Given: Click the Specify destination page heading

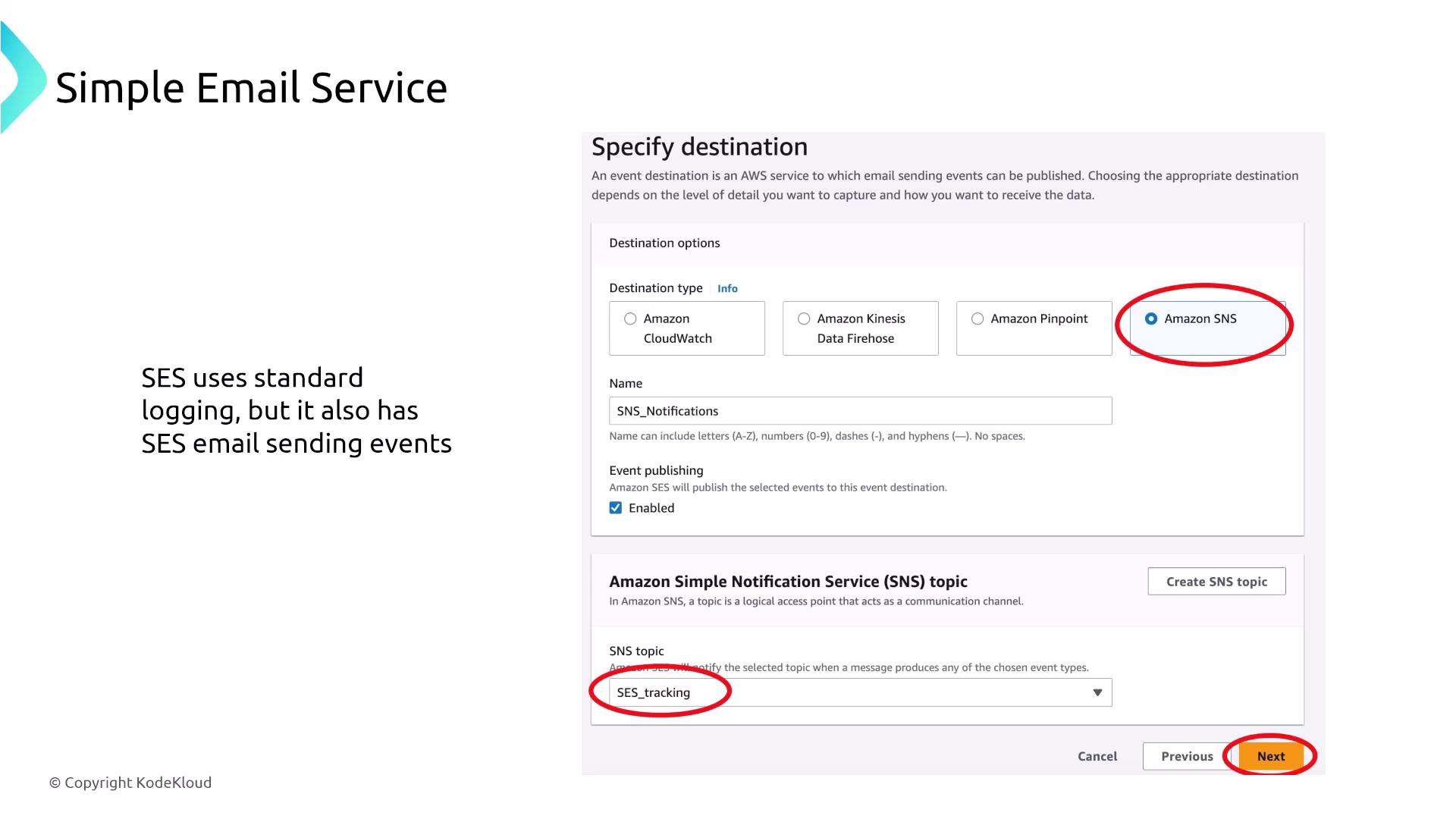Looking at the screenshot, I should (x=699, y=146).
